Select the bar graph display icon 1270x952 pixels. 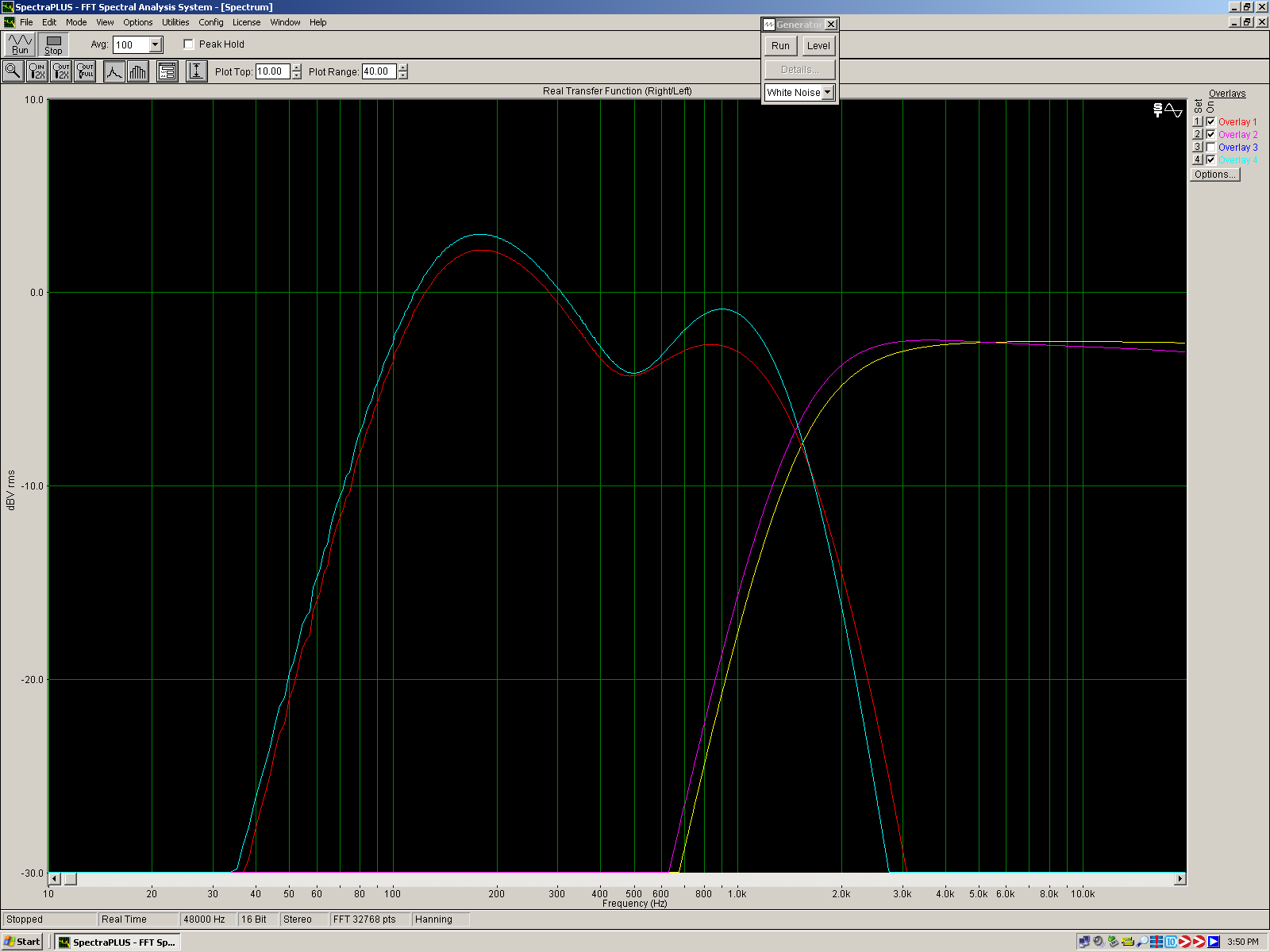(138, 71)
